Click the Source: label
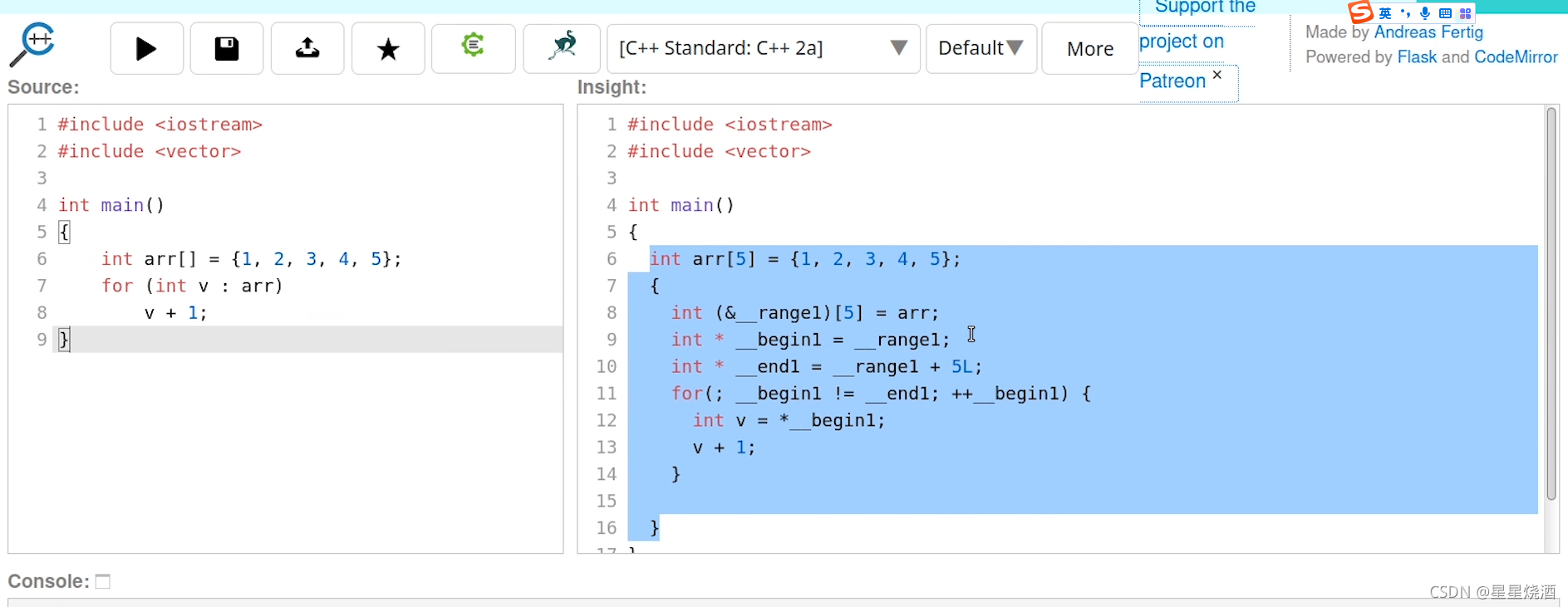This screenshot has width=1568, height=607. [x=43, y=87]
